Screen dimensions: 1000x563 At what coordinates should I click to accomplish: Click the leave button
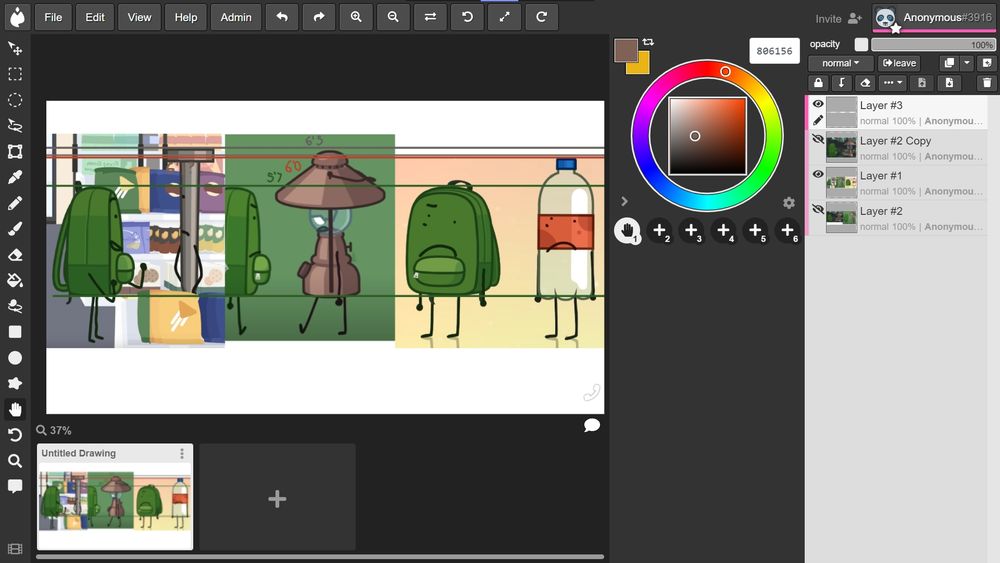pyautogui.click(x=899, y=63)
